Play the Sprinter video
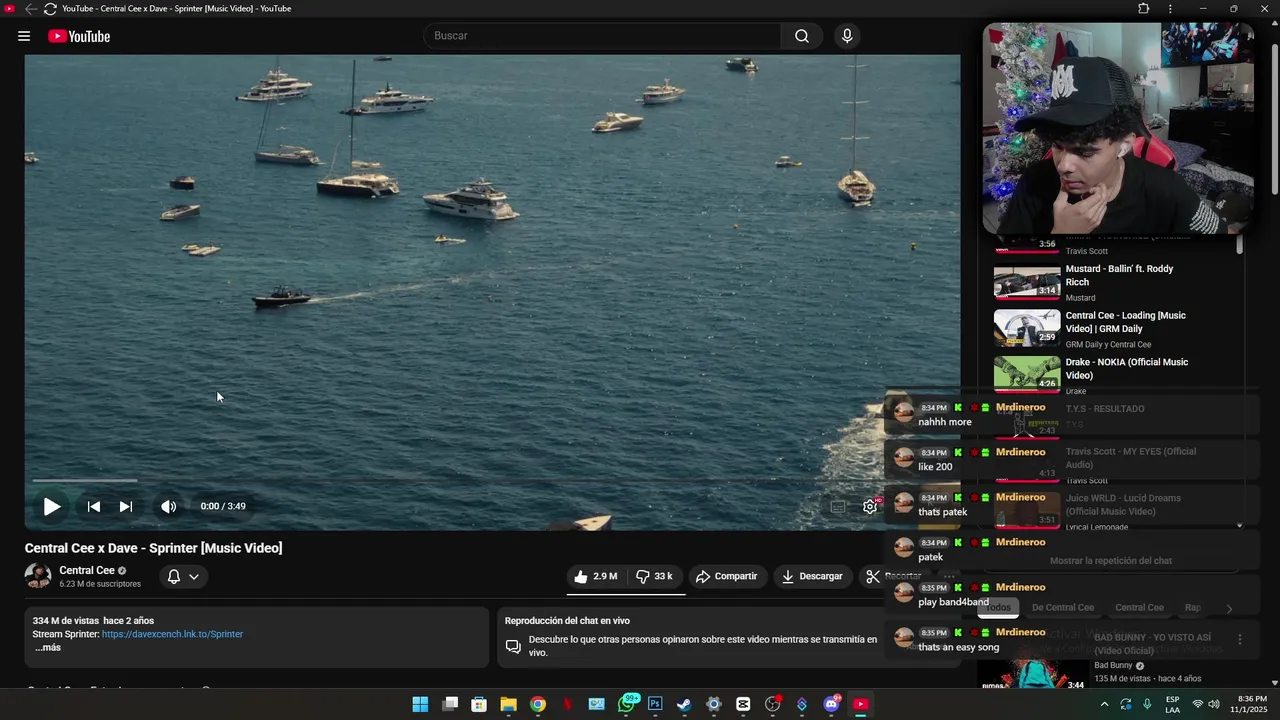This screenshot has width=1280, height=720. tap(51, 507)
